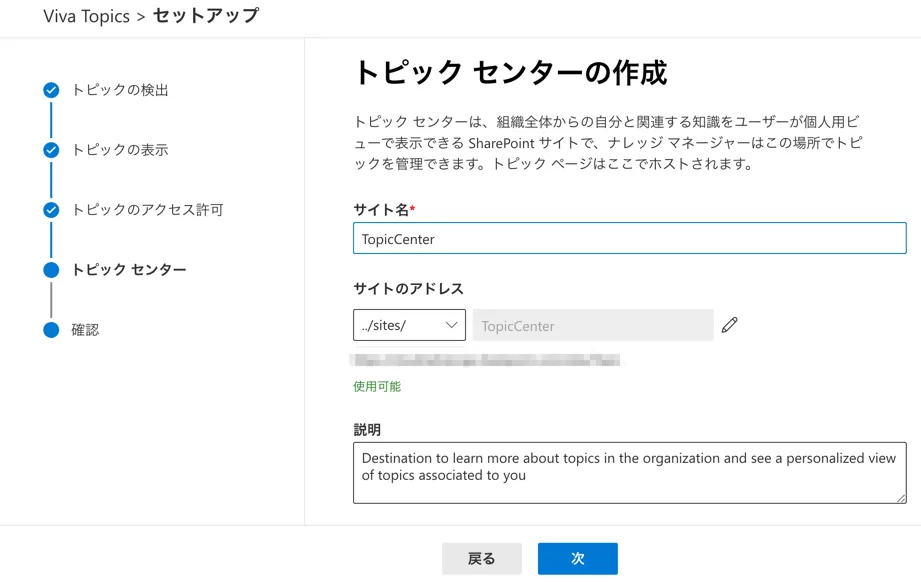This screenshot has height=582, width=921.
Task: Click the pencil icon to edit site address
Action: 730,325
